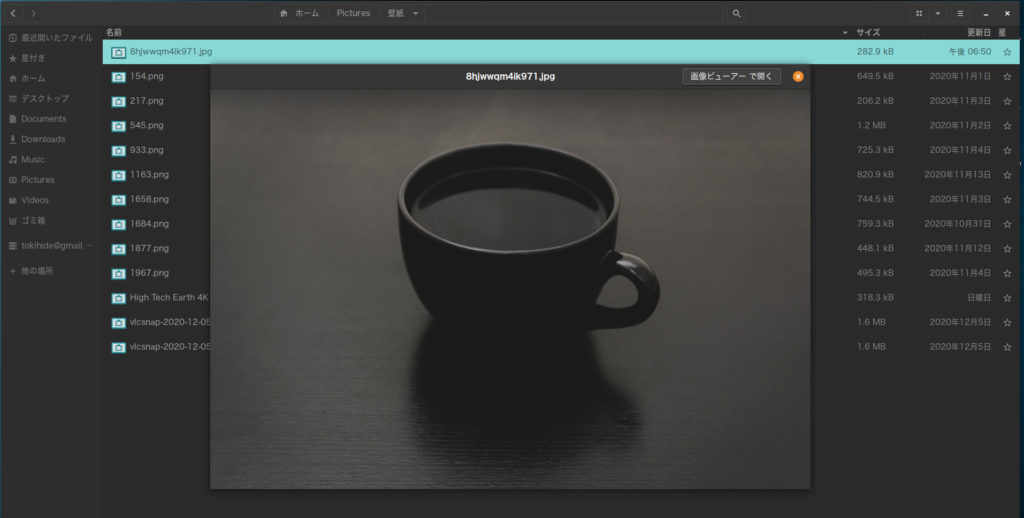Click the 1.2 MB size of 545.png
The height and width of the screenshot is (518, 1024).
click(x=871, y=125)
